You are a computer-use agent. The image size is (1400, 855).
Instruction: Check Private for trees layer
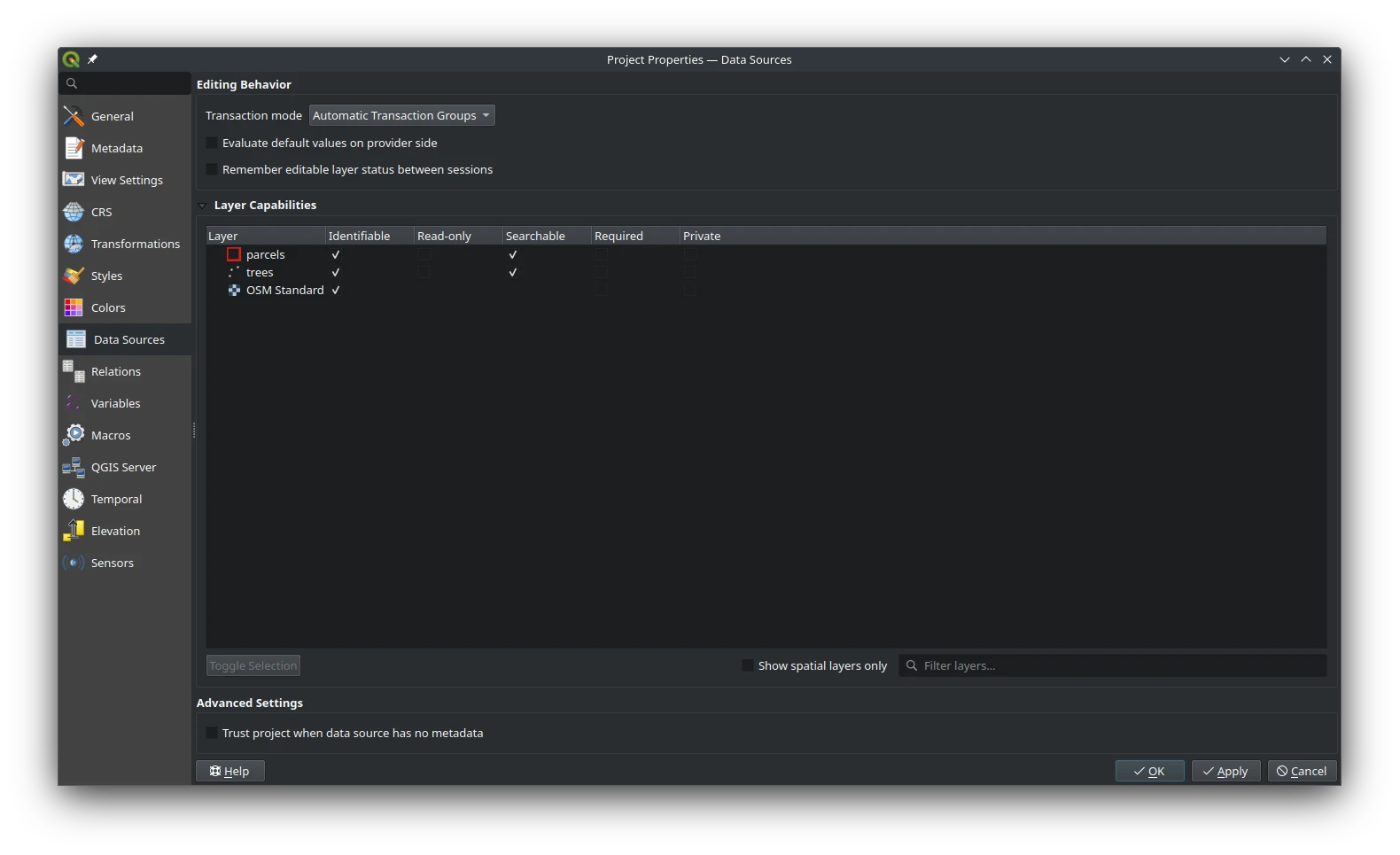pos(690,272)
